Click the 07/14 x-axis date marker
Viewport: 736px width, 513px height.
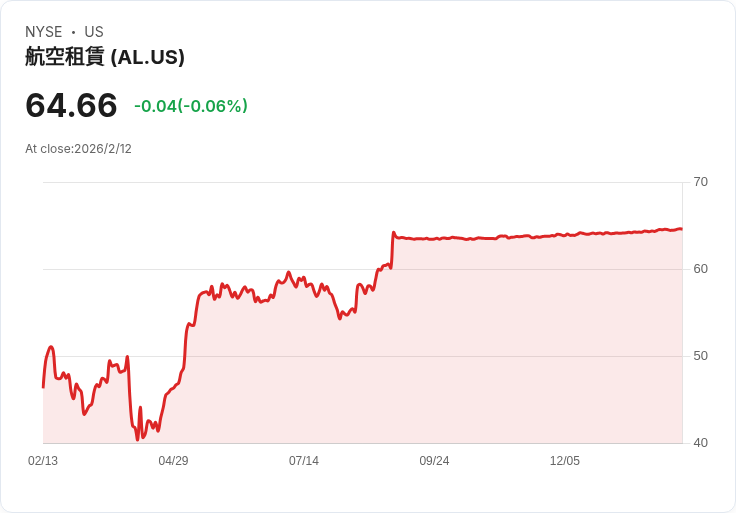(x=304, y=461)
